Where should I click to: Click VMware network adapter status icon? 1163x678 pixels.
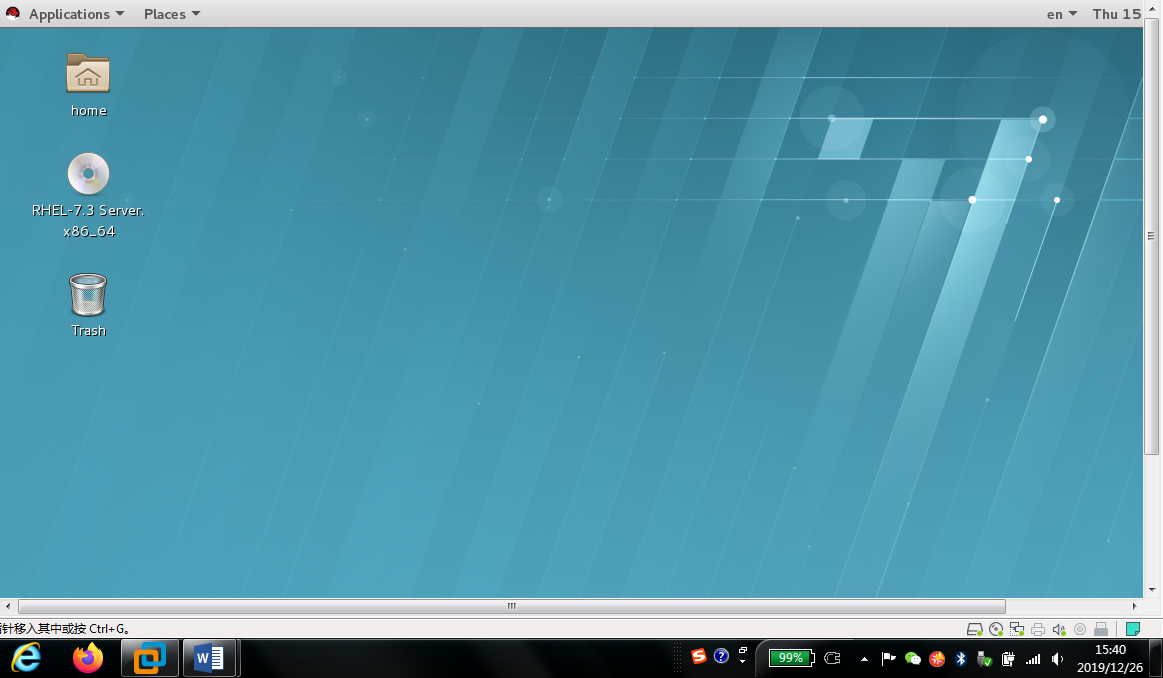coord(1017,629)
